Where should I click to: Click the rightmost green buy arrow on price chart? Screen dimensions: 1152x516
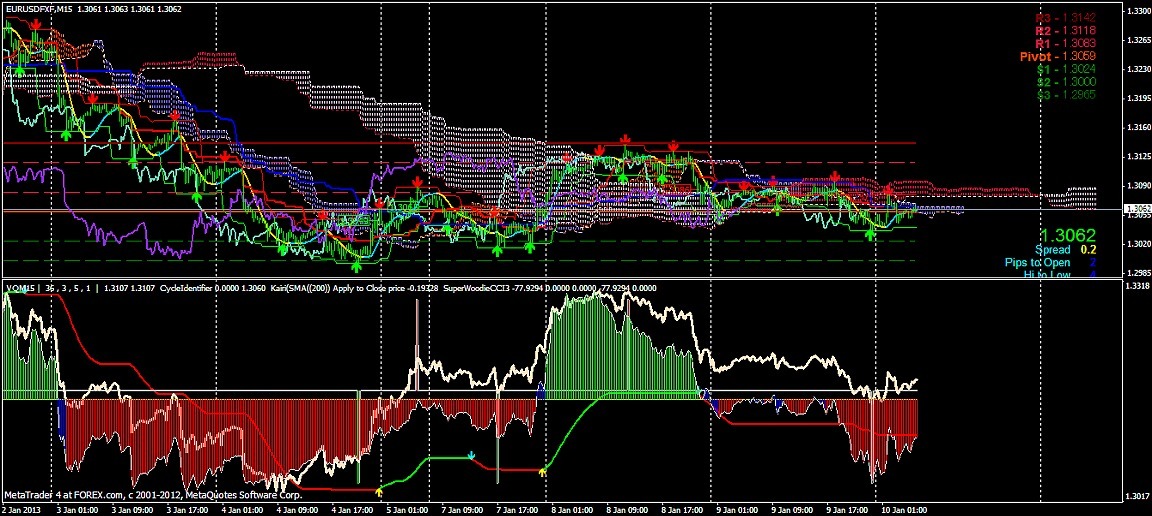coord(870,233)
